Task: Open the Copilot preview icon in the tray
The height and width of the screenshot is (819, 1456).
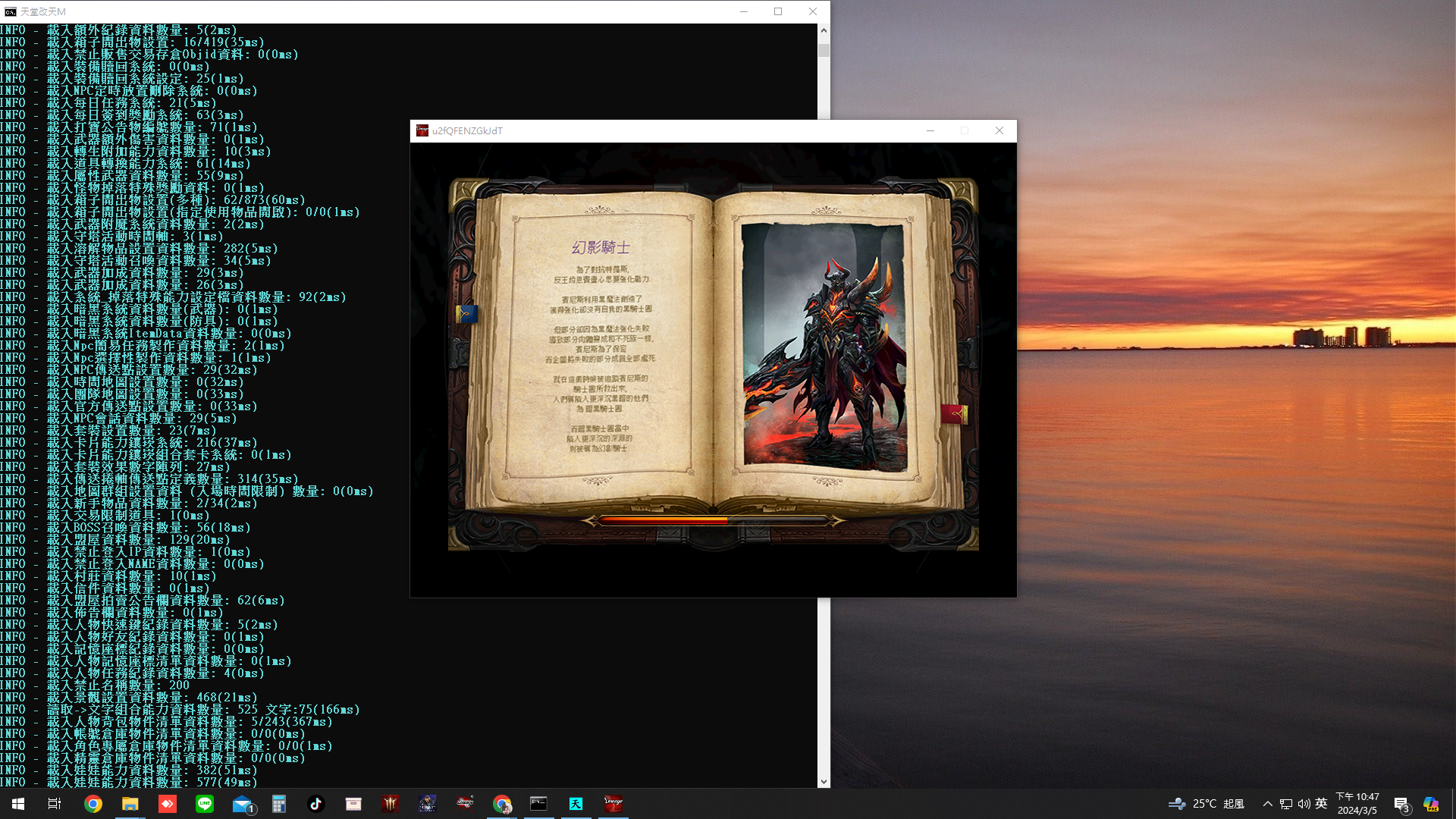Action: click(1431, 804)
